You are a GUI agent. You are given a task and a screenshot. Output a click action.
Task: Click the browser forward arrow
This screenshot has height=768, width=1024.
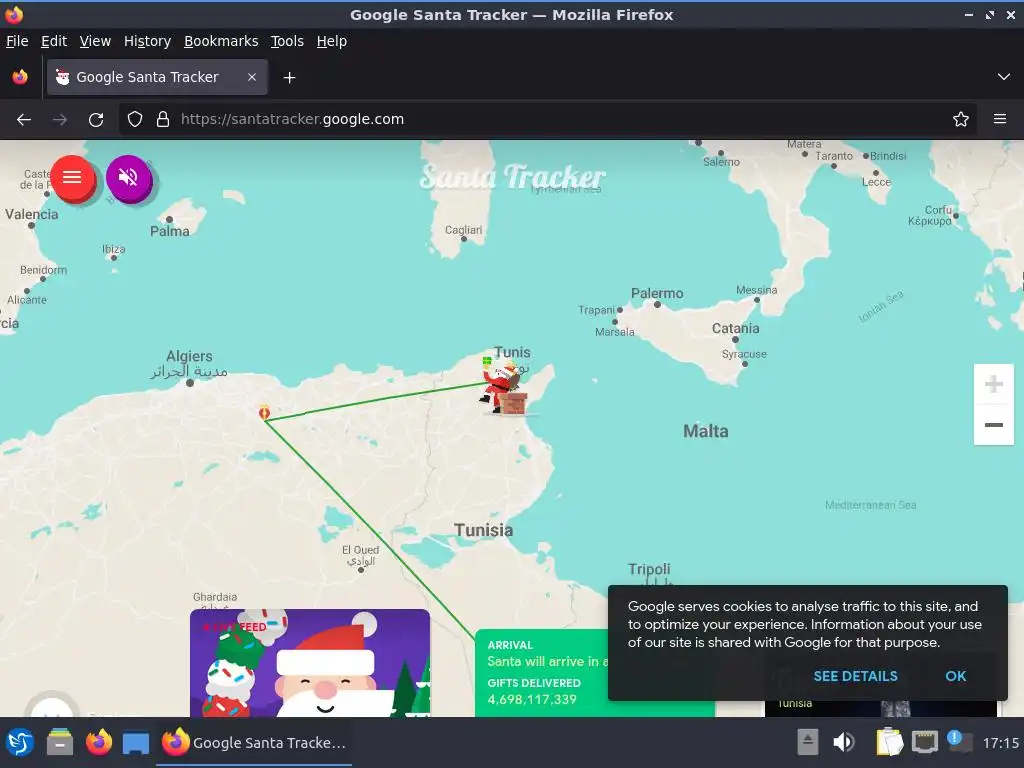click(60, 120)
